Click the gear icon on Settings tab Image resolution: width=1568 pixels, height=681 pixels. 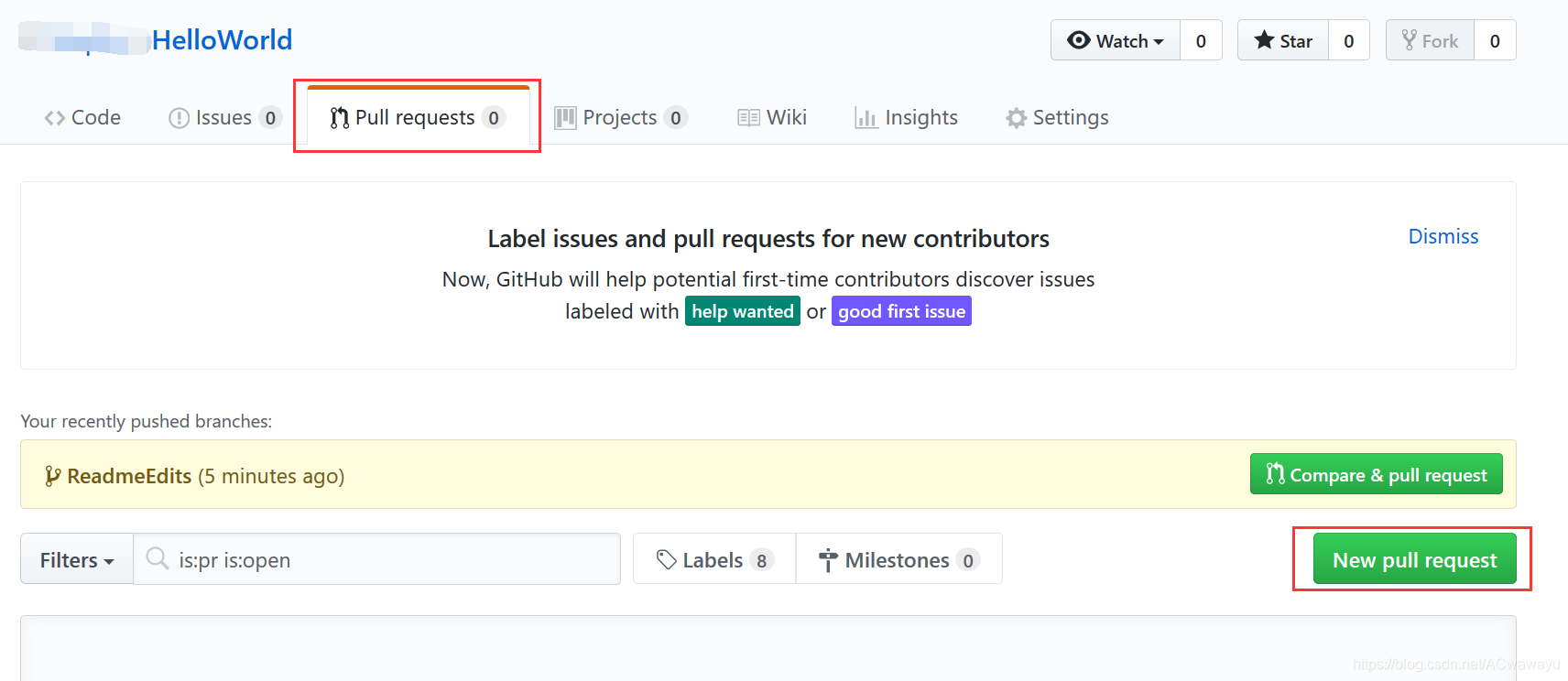tap(1016, 118)
